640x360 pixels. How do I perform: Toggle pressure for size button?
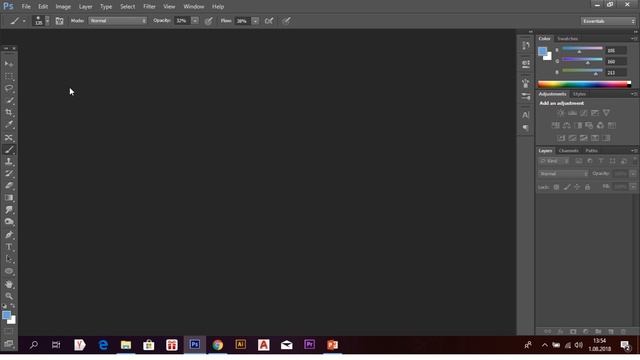pos(287,21)
